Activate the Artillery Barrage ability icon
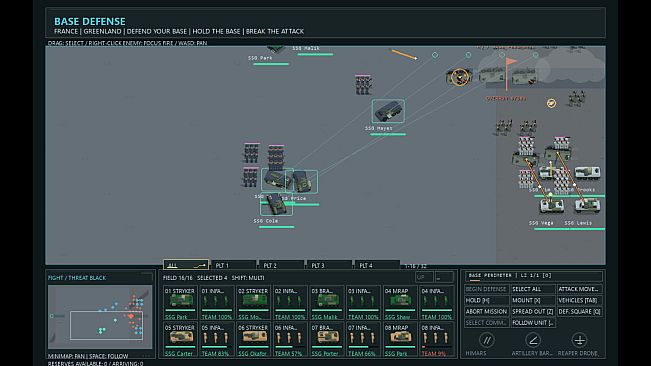Image resolution: width=651 pixels, height=366 pixels. 533,340
